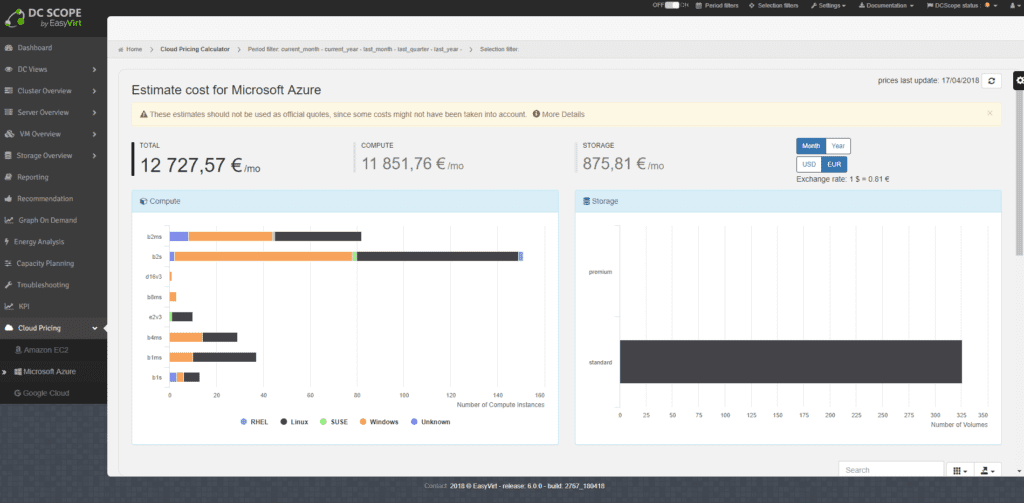Image resolution: width=1024 pixels, height=503 pixels.
Task: Click the Cloud Pricing cloud icon
Action: point(9,328)
